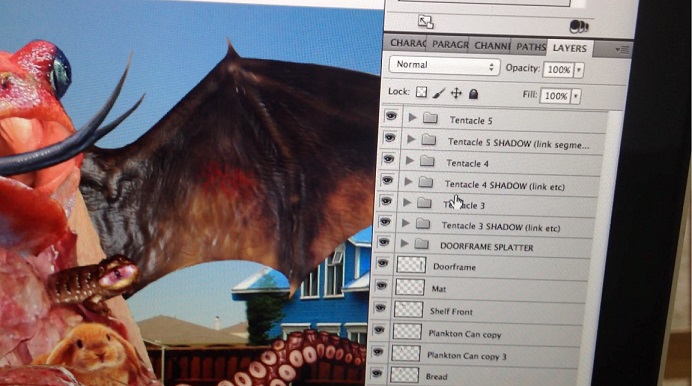Viewport: 692px width, 386px height.
Task: Click the Tentacle 3 folder icon
Action: coord(424,203)
